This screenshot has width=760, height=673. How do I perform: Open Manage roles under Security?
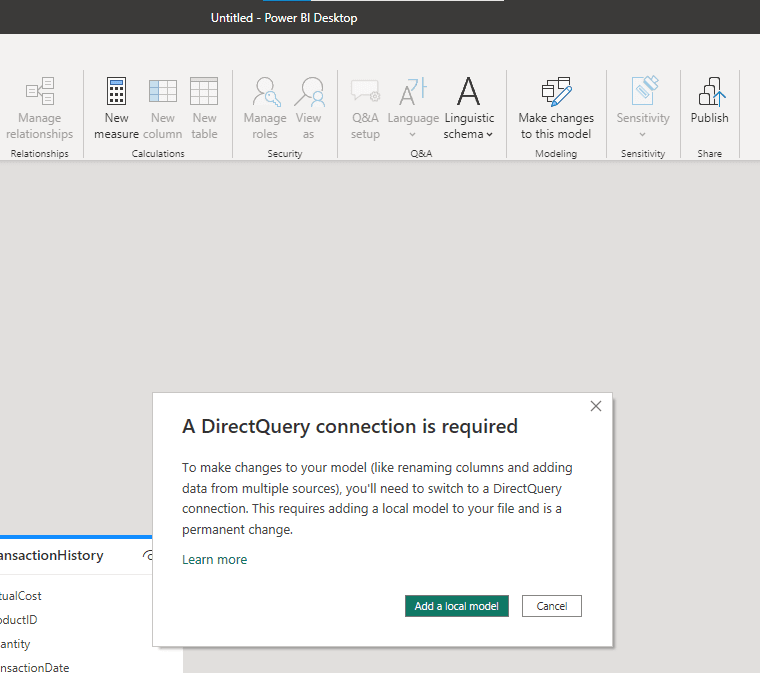[265, 108]
